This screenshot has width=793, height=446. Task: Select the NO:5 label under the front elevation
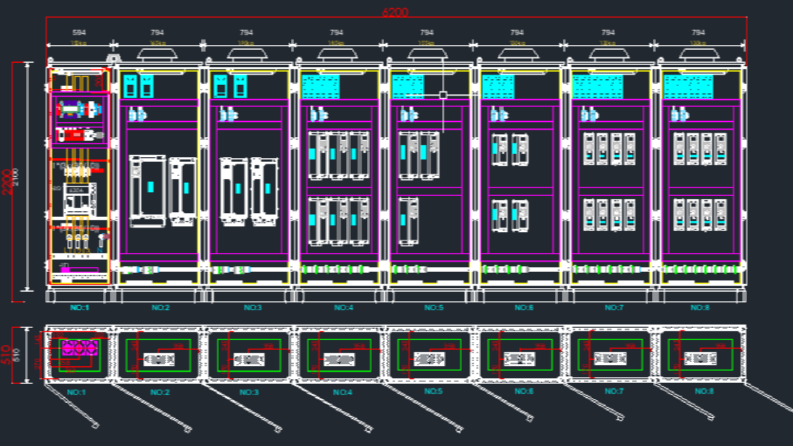tap(433, 307)
